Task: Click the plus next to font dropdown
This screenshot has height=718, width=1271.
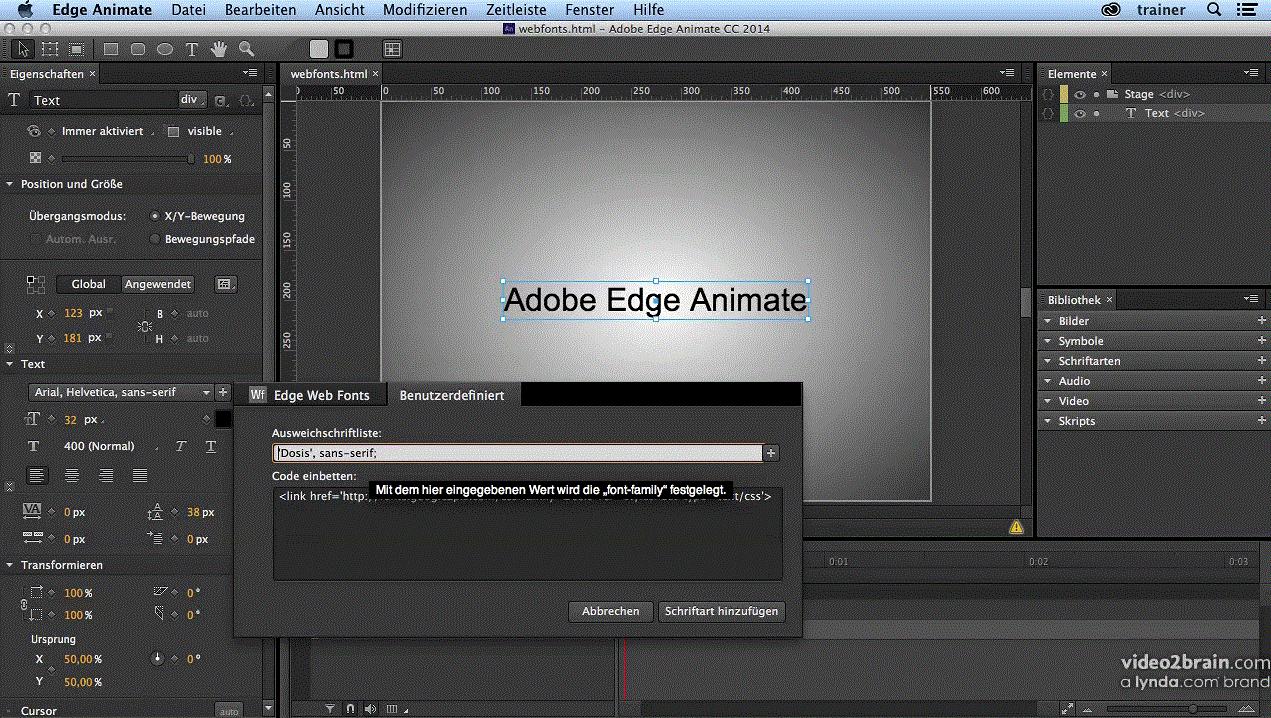Action: [223, 393]
